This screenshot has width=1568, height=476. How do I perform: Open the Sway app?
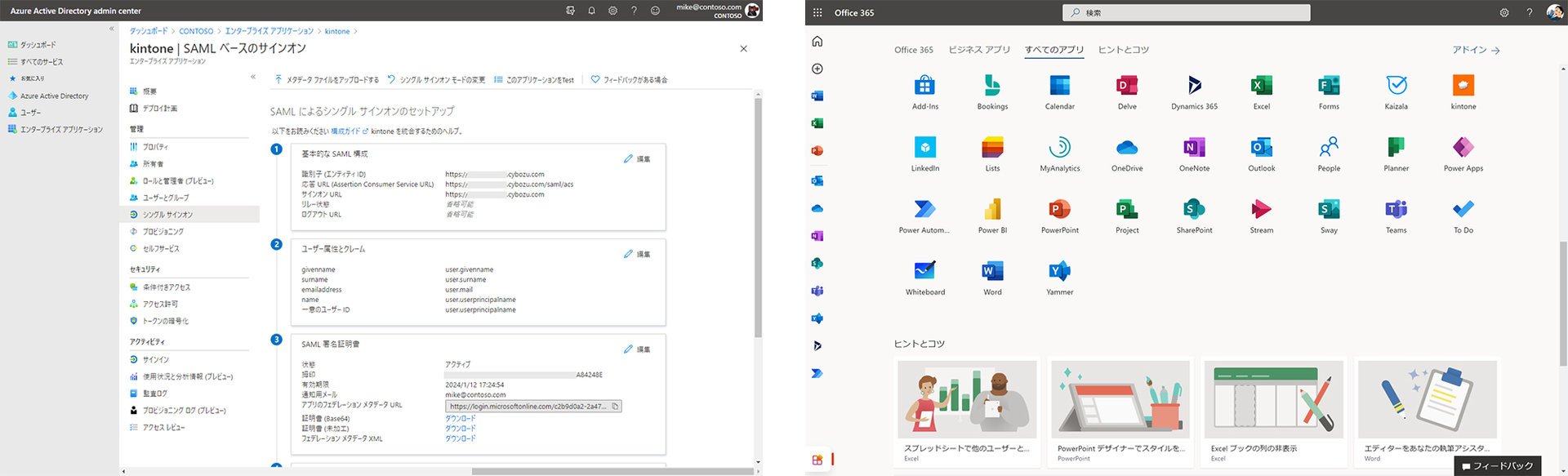coord(1329,216)
